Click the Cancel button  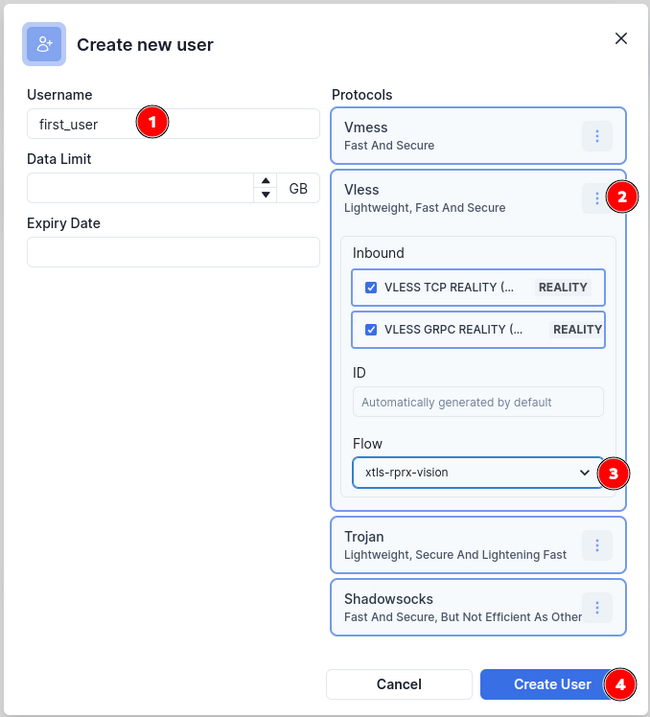399,684
